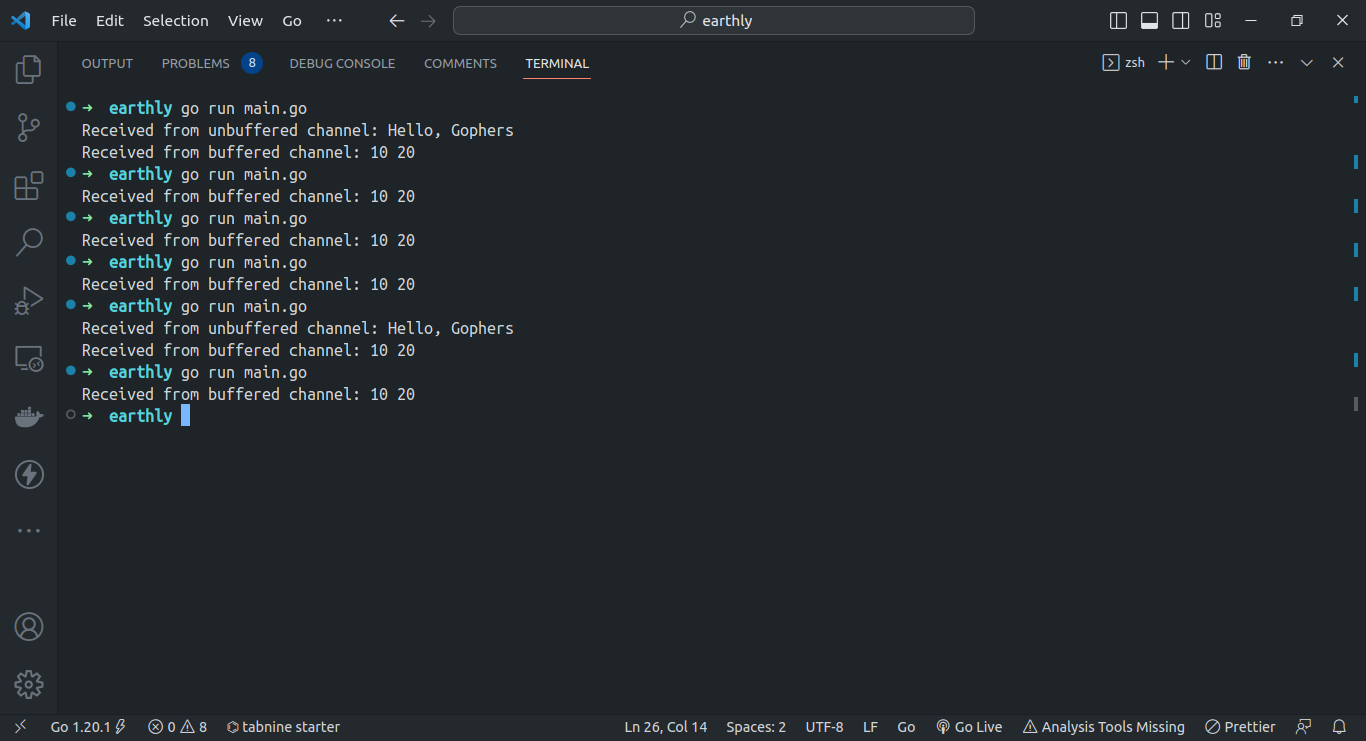The image size is (1366, 741).
Task: Click the earthly command center search box
Action: pyautogui.click(x=714, y=21)
